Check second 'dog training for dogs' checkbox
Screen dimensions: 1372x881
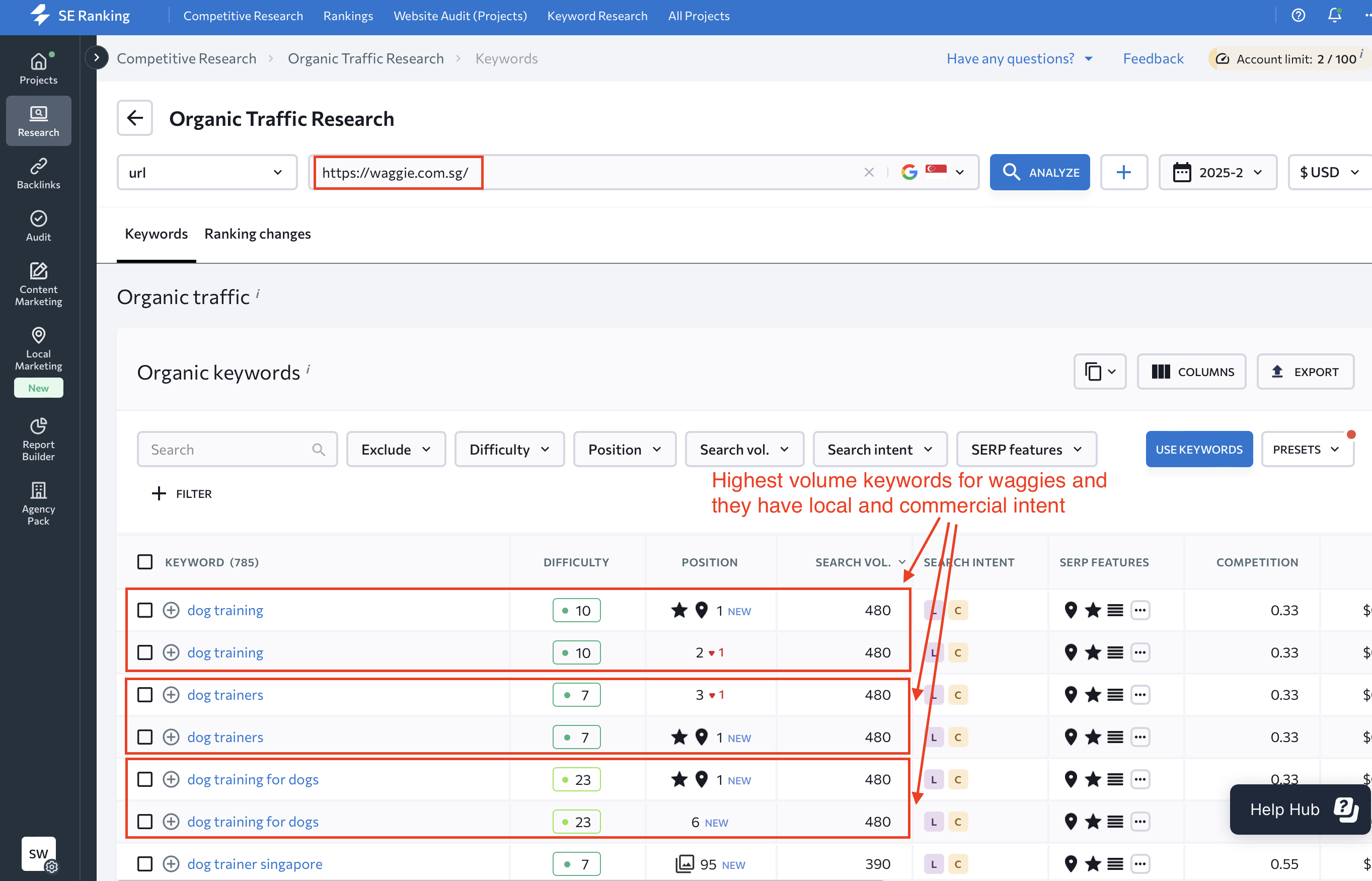pos(144,822)
